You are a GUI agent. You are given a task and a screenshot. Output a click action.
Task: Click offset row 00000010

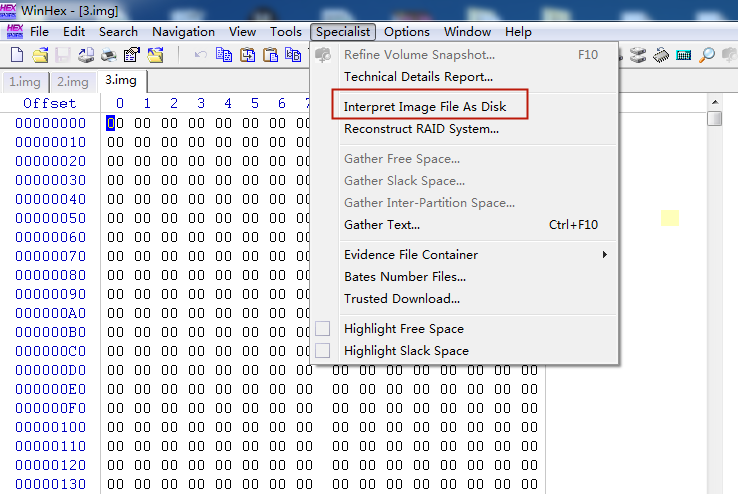(x=50, y=142)
